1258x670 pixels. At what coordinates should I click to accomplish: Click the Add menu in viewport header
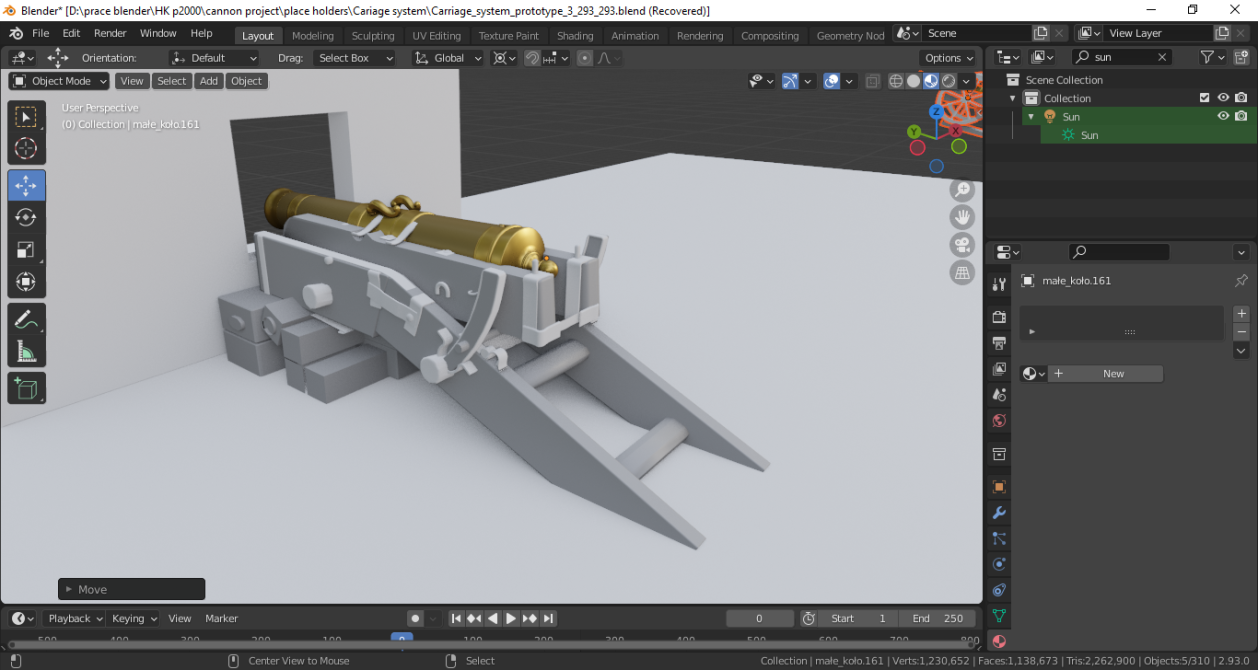[208, 81]
